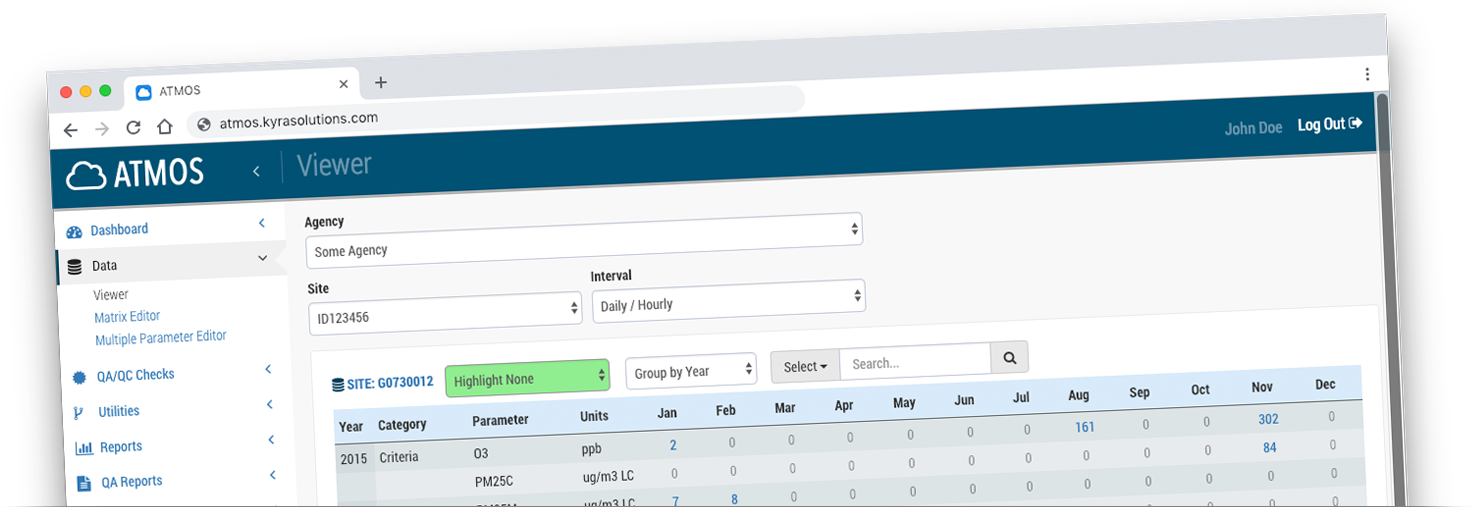Open QA Reports menu item

[x=132, y=482]
